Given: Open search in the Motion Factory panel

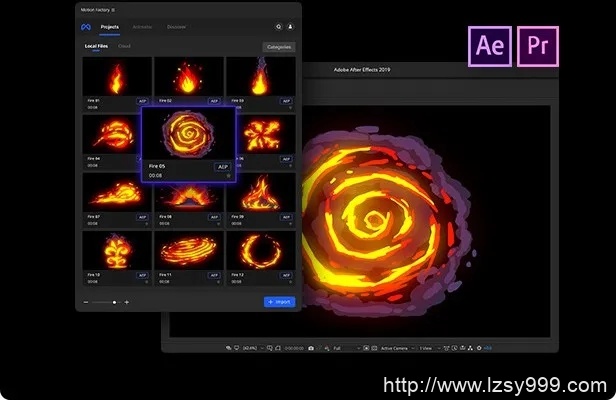Looking at the screenshot, I should 277,27.
